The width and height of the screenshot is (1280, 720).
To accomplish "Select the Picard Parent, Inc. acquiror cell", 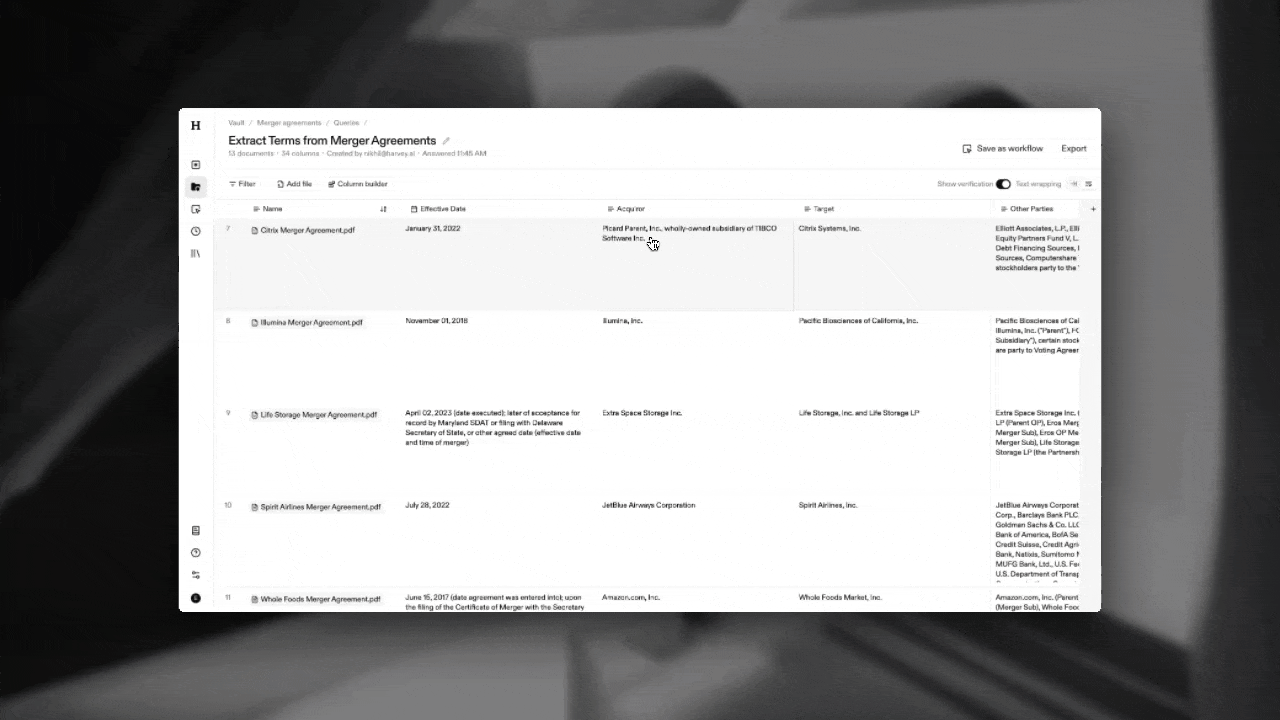I will pyautogui.click(x=695, y=264).
